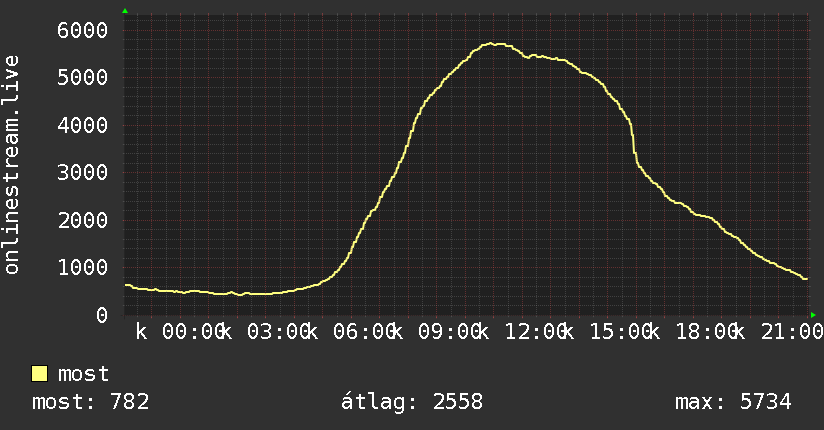Click the '09:00' time axis label

pyautogui.click(x=450, y=332)
